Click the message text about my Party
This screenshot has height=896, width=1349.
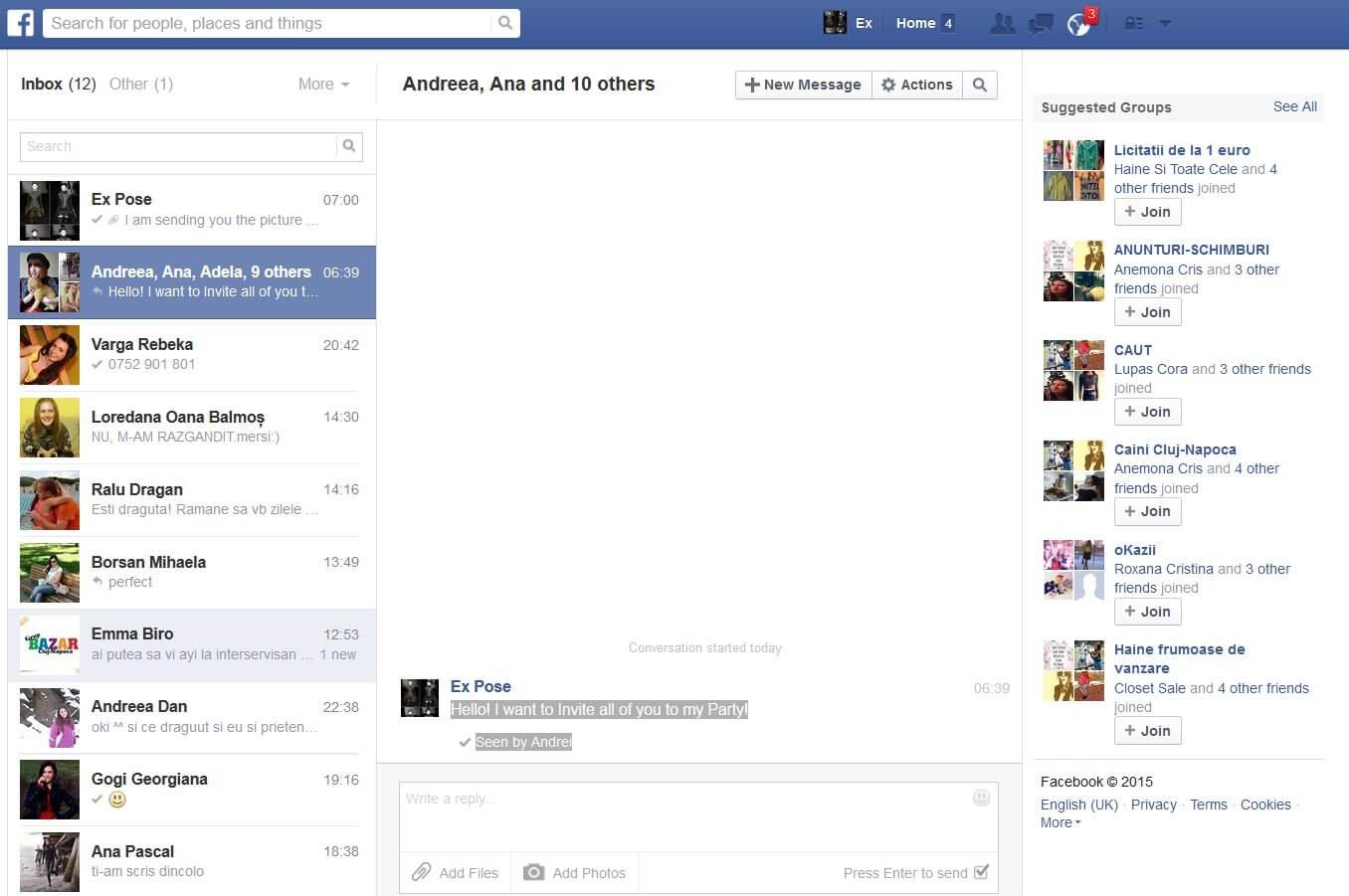(599, 710)
